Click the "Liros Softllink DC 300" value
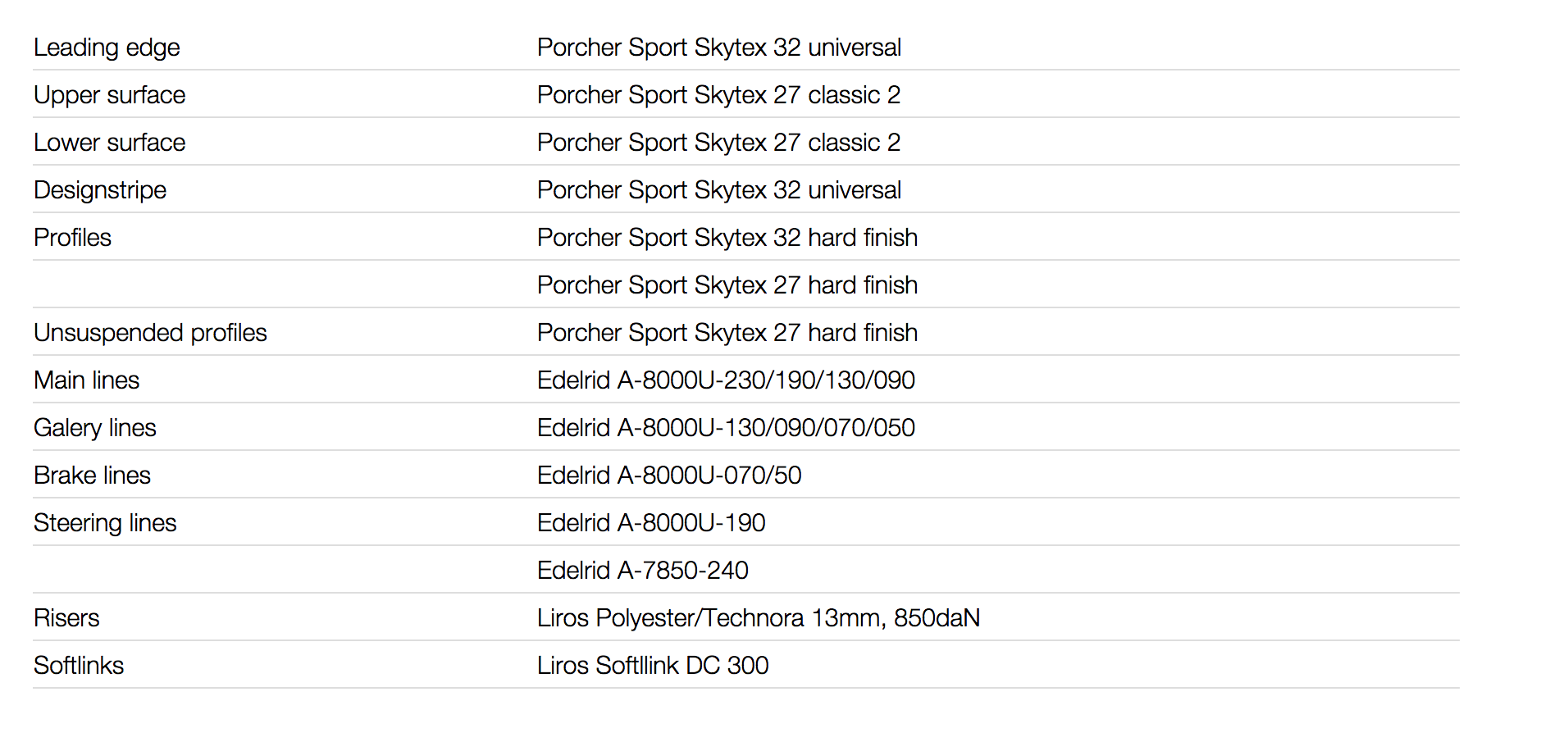The image size is (1568, 751). pyautogui.click(x=653, y=666)
